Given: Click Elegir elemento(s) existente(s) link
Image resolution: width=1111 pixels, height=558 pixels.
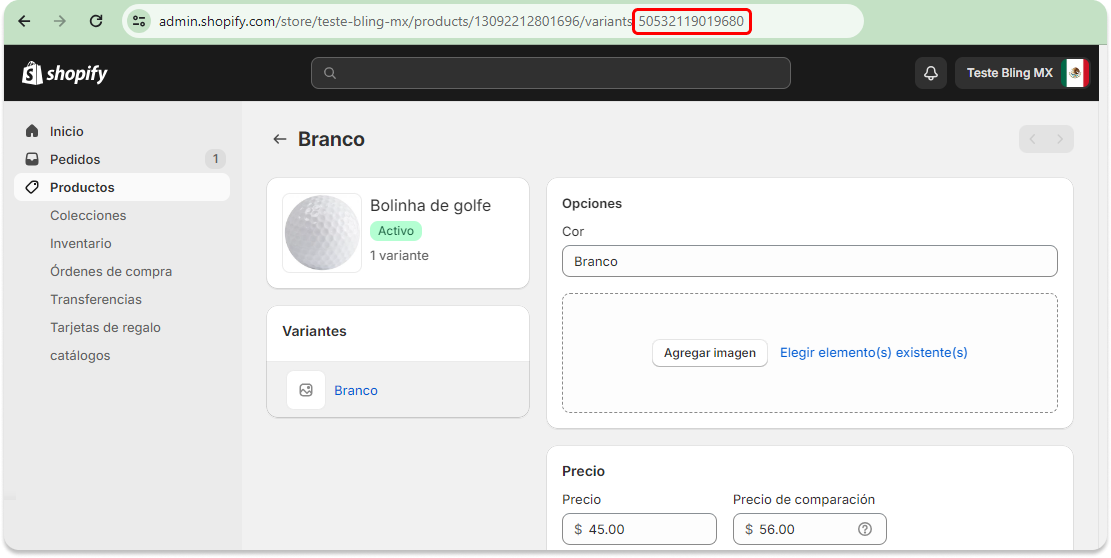Looking at the screenshot, I should pyautogui.click(x=874, y=352).
